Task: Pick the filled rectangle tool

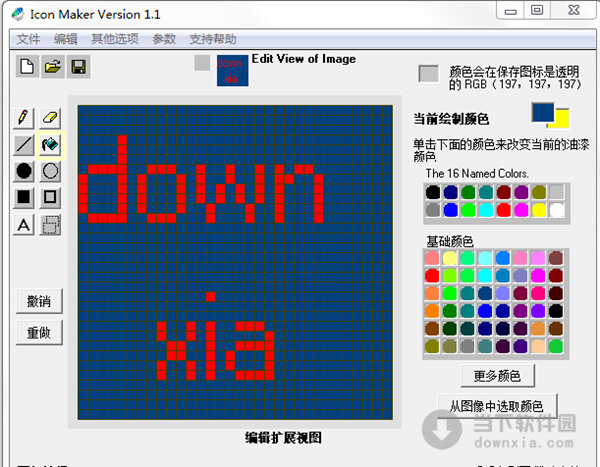Action: click(23, 198)
